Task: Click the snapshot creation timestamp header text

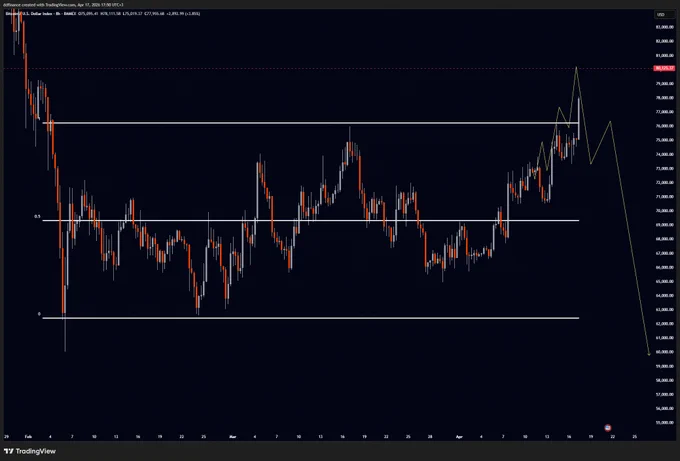Action: click(x=63, y=4)
